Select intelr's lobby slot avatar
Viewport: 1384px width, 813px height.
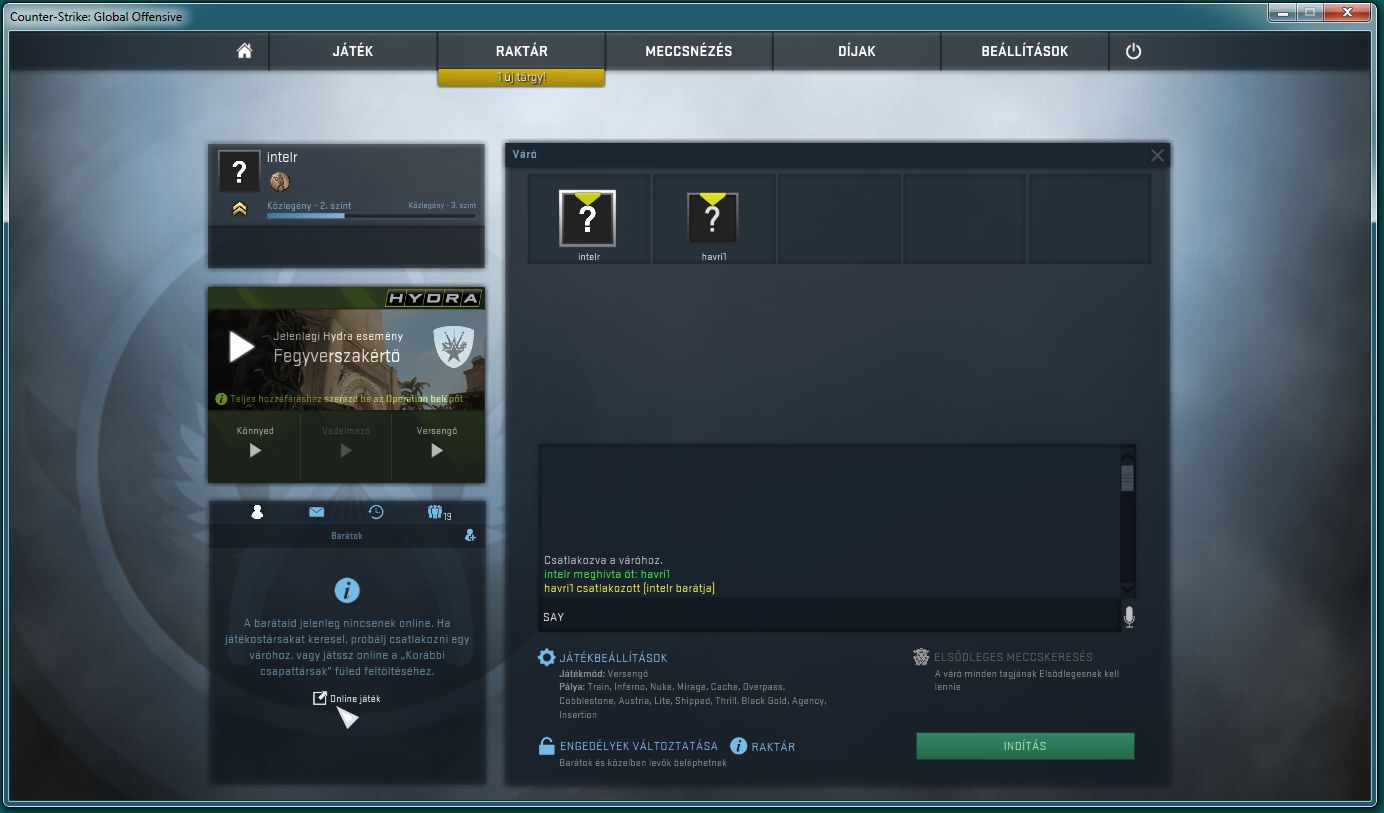click(x=588, y=218)
